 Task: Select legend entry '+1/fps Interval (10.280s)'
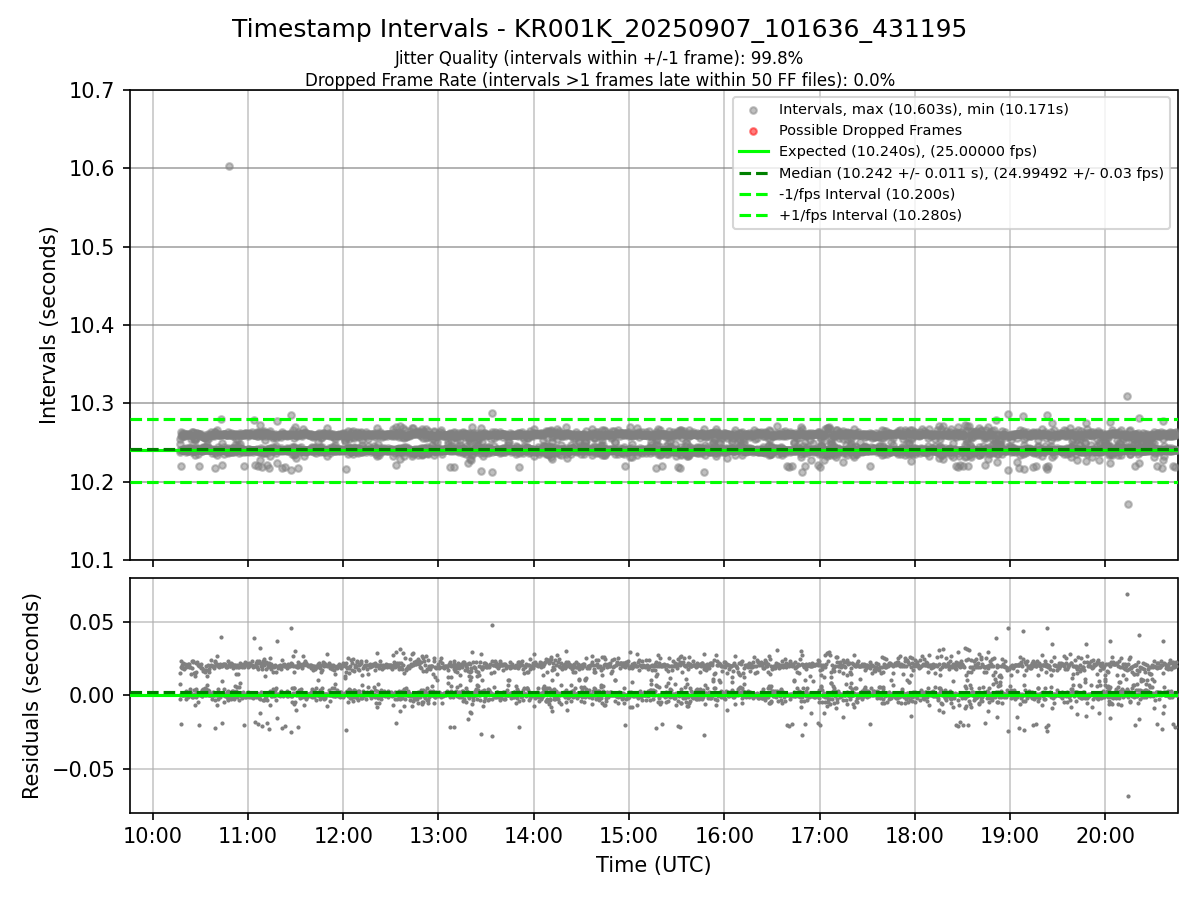point(870,215)
